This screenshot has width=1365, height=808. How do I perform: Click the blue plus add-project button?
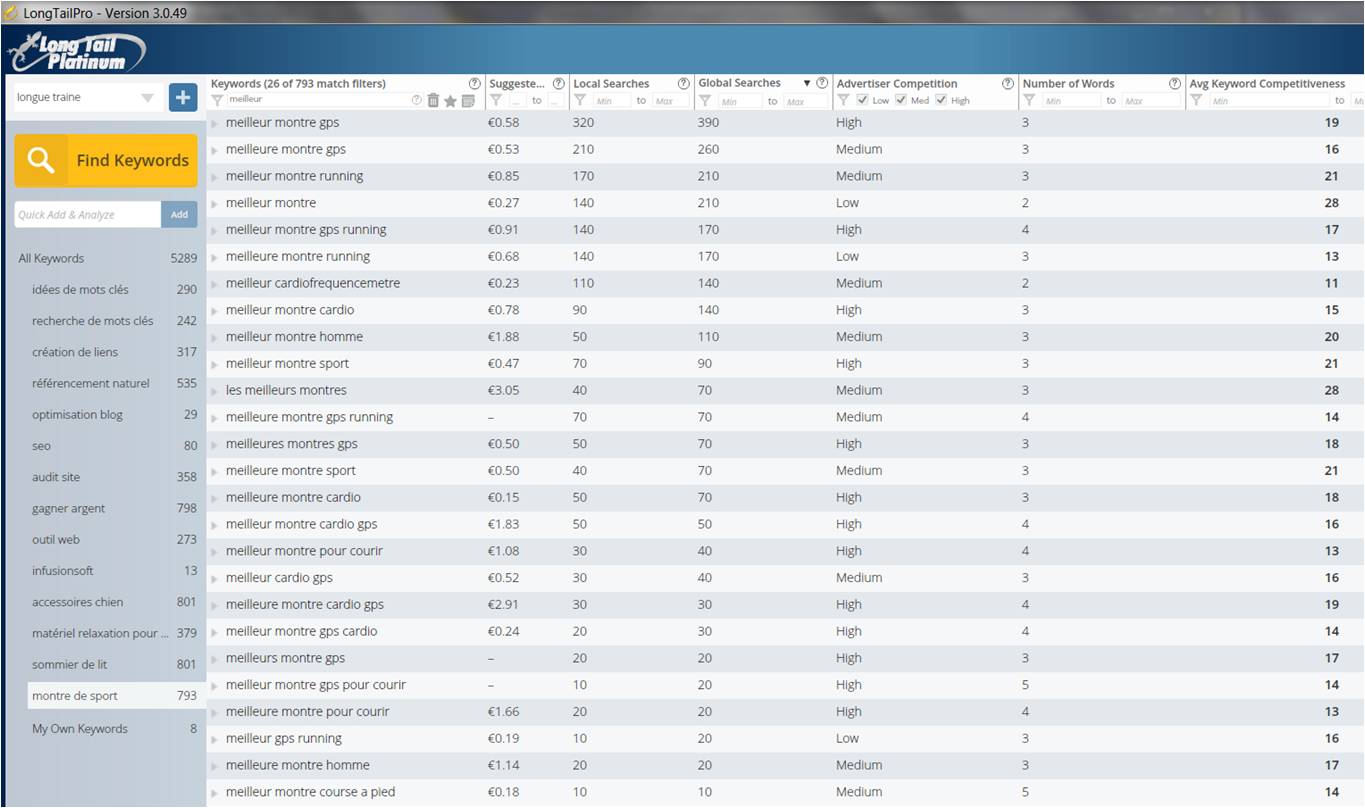tap(183, 97)
